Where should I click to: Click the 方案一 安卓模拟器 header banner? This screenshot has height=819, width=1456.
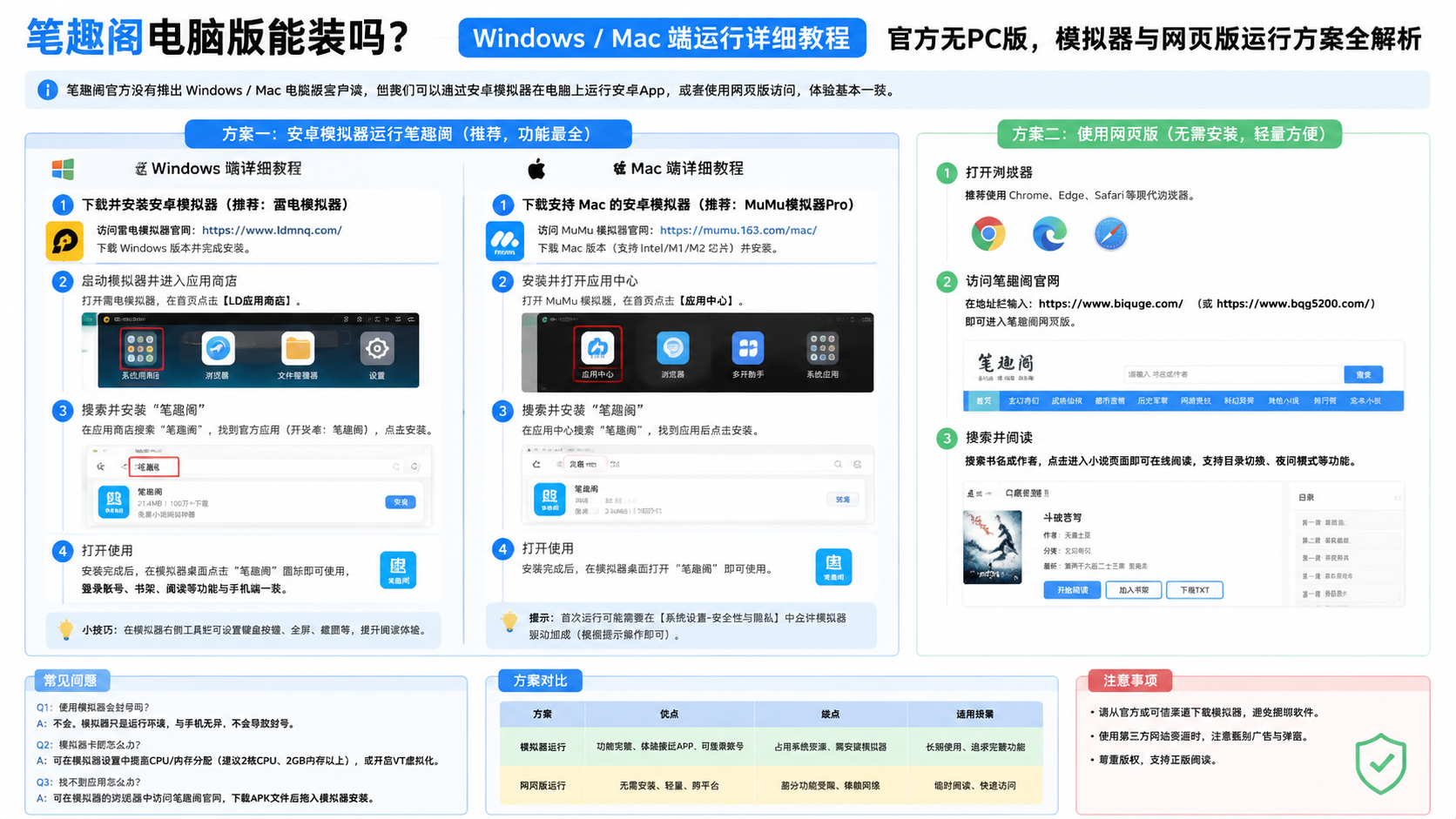pos(408,134)
